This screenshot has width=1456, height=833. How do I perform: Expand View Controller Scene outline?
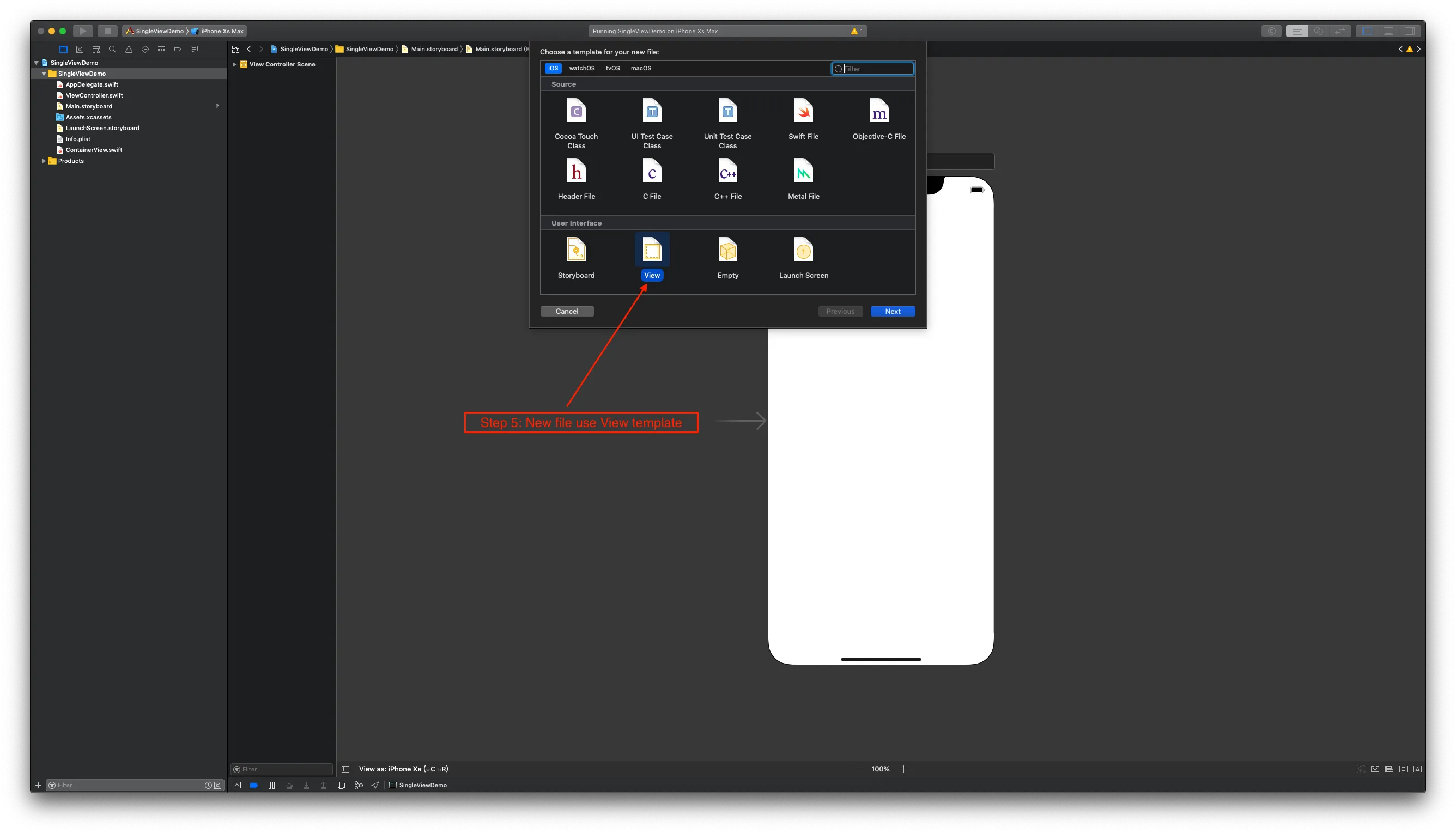[x=234, y=65]
